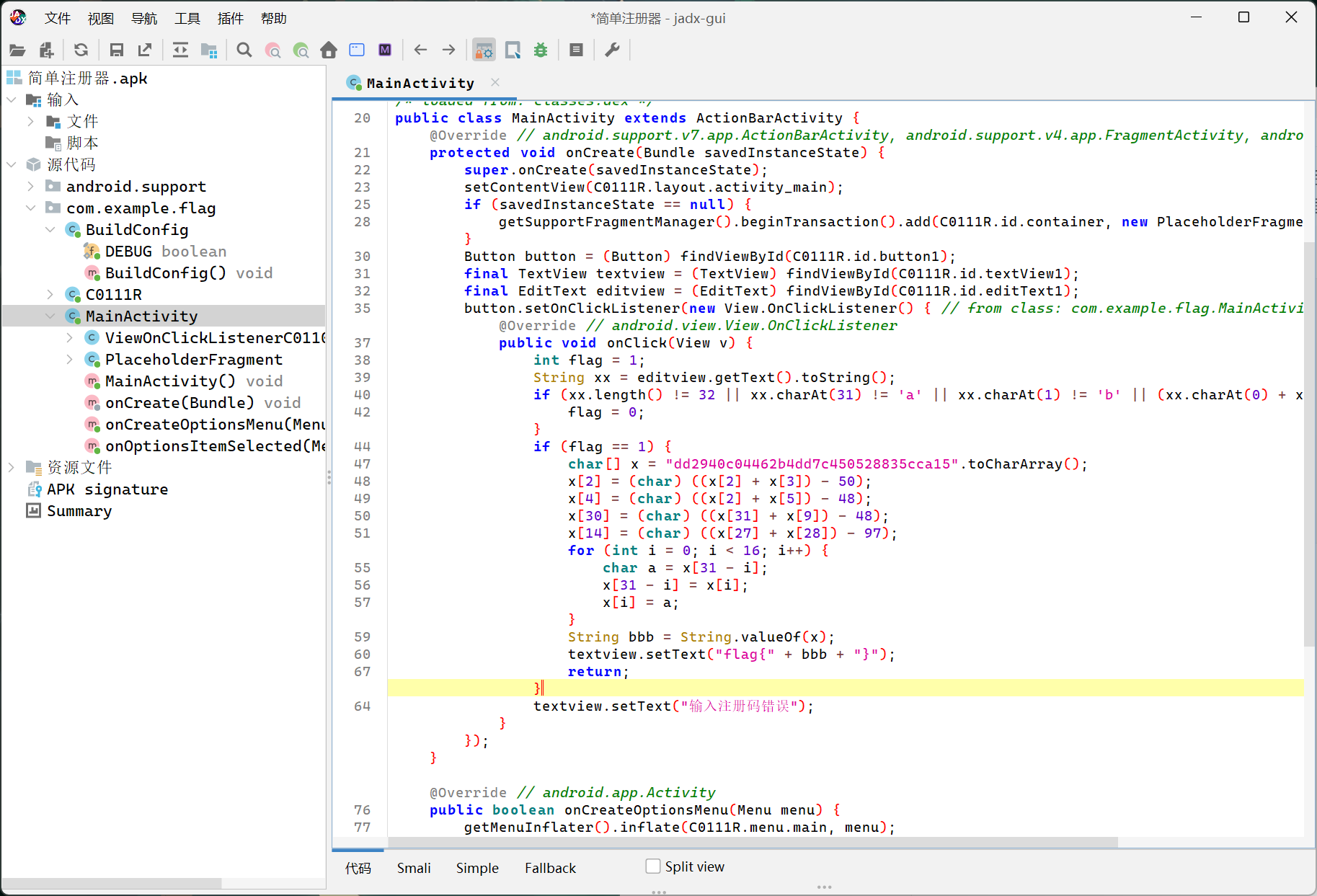Click line number 47 in gutter
Screen dimensions: 1317x896
(x=362, y=463)
